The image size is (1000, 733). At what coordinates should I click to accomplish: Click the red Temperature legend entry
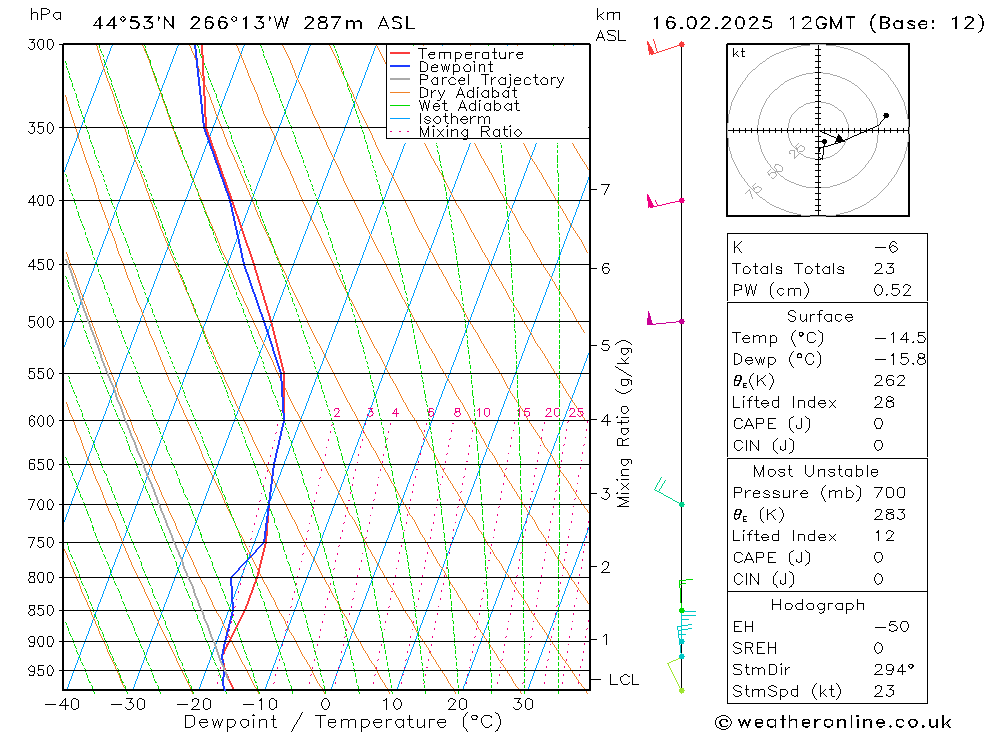457,54
